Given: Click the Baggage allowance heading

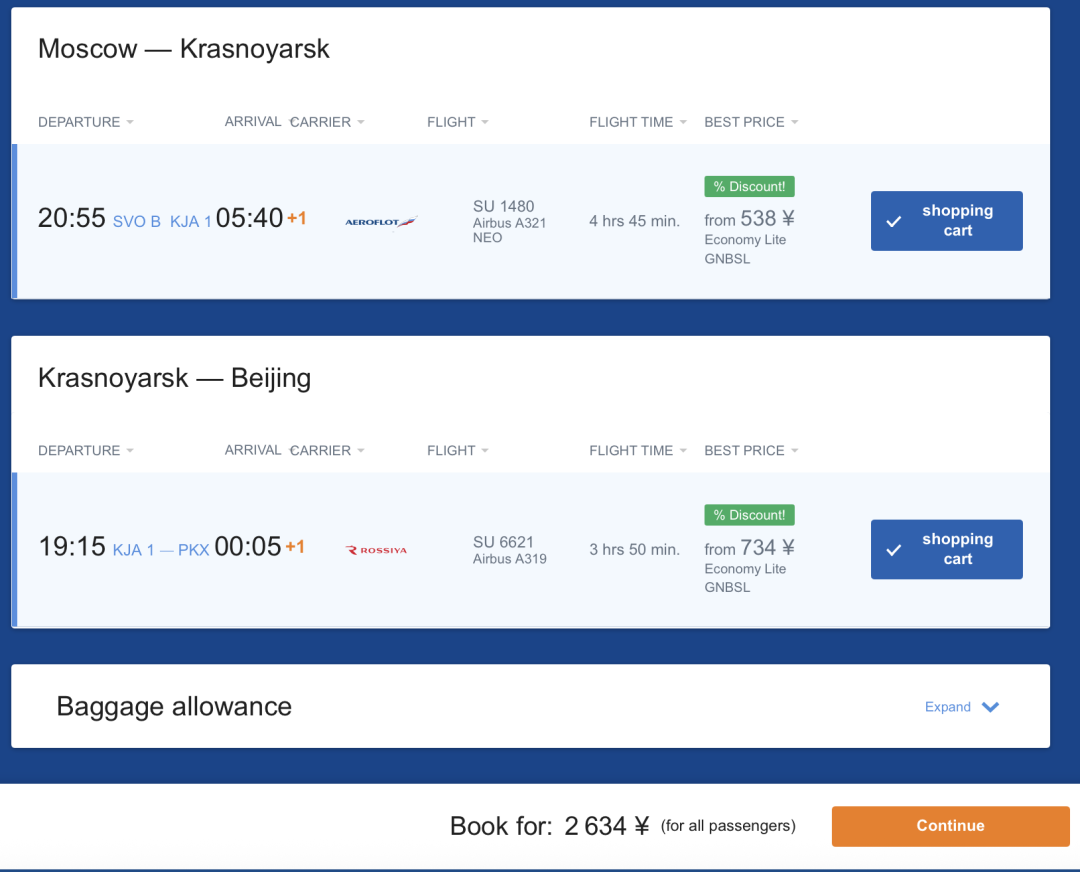Looking at the screenshot, I should [174, 707].
